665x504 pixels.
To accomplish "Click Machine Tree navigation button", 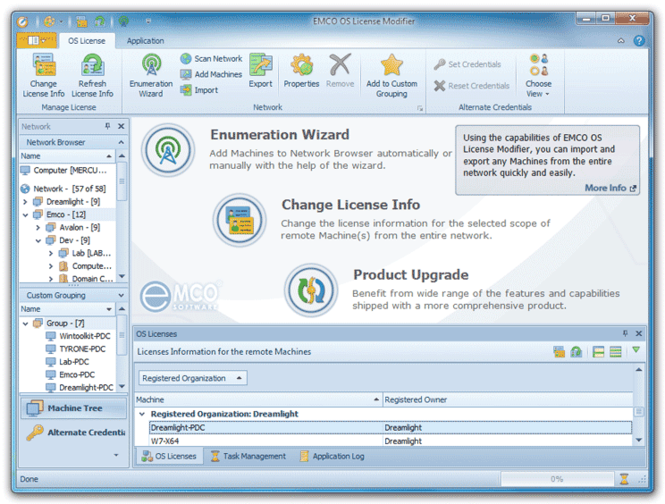I will (74, 408).
